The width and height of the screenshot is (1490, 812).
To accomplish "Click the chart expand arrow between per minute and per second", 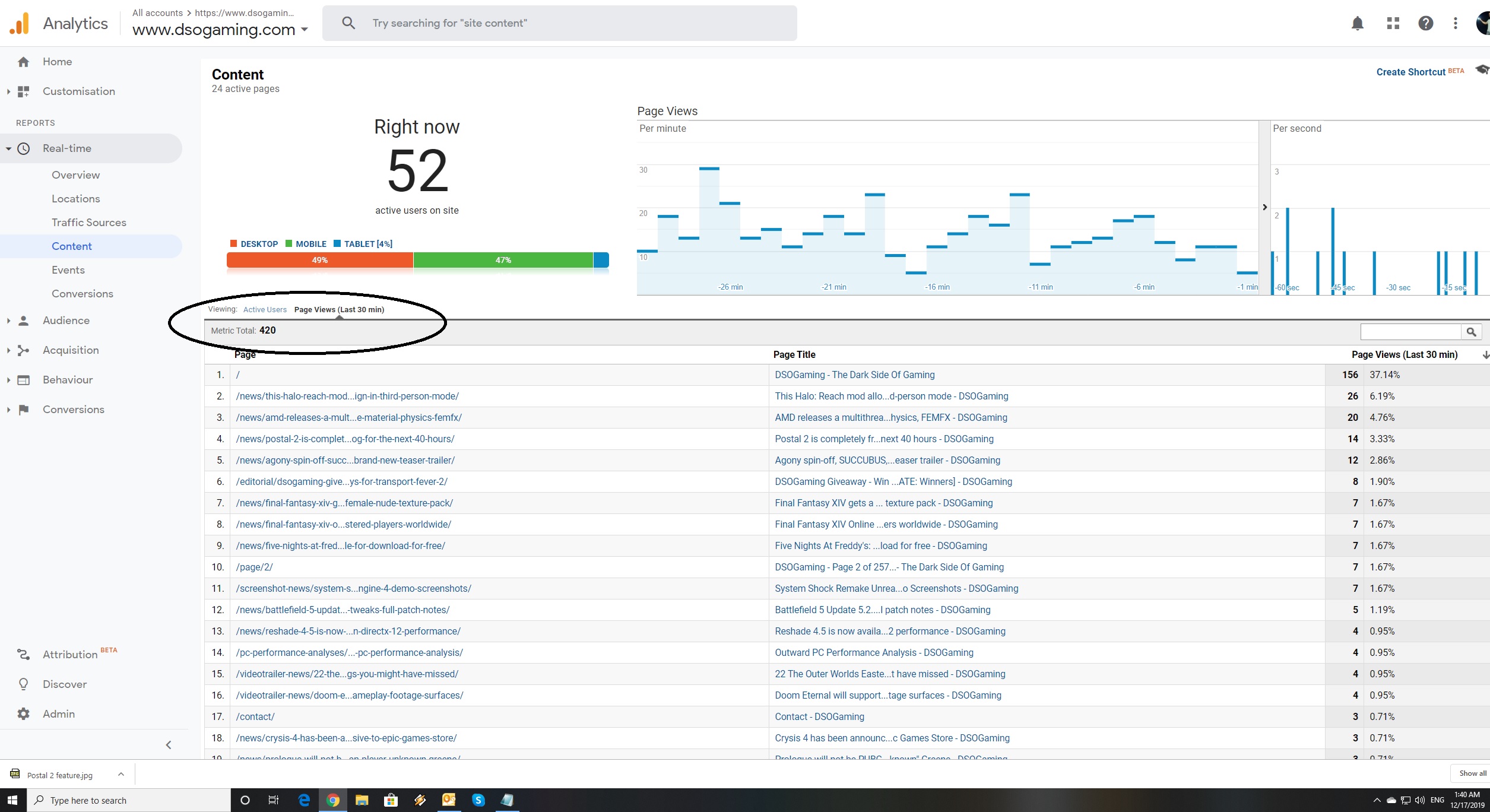I will pyautogui.click(x=1264, y=207).
